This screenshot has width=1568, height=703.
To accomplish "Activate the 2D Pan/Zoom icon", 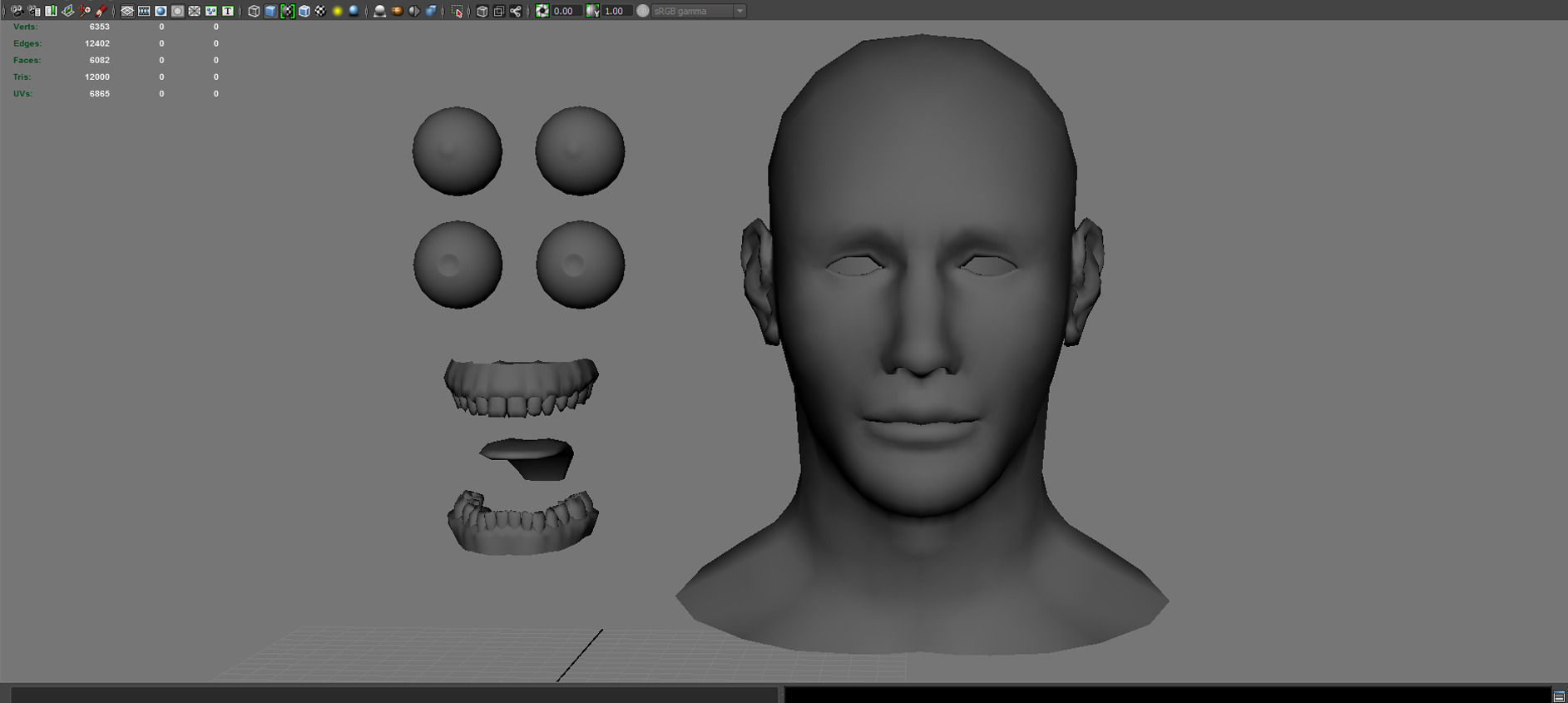I will [85, 11].
